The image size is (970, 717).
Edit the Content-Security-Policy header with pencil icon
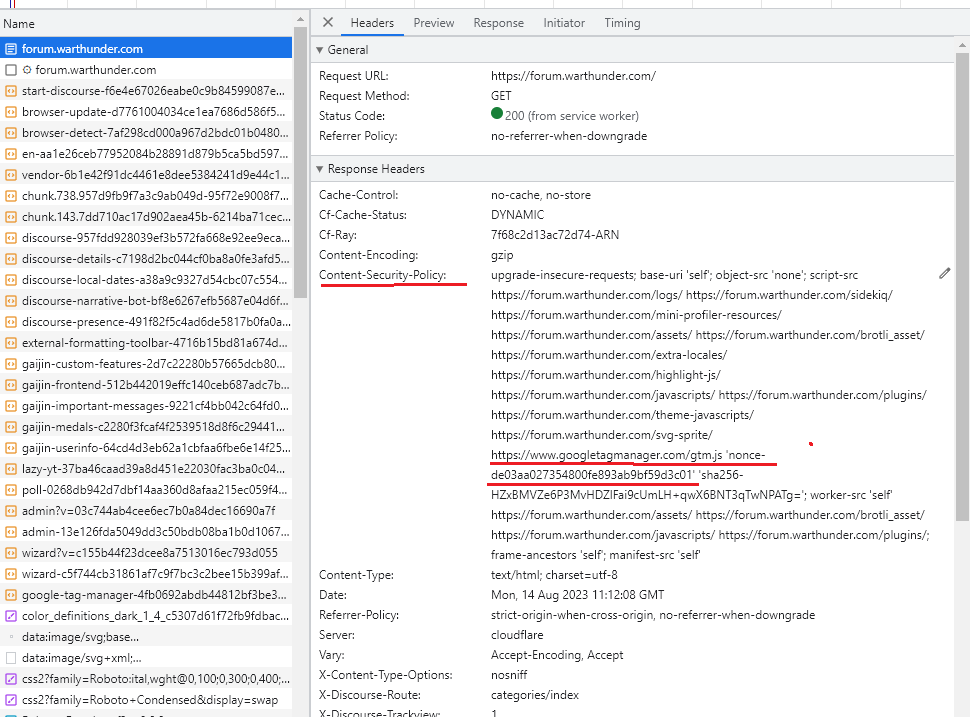[944, 273]
